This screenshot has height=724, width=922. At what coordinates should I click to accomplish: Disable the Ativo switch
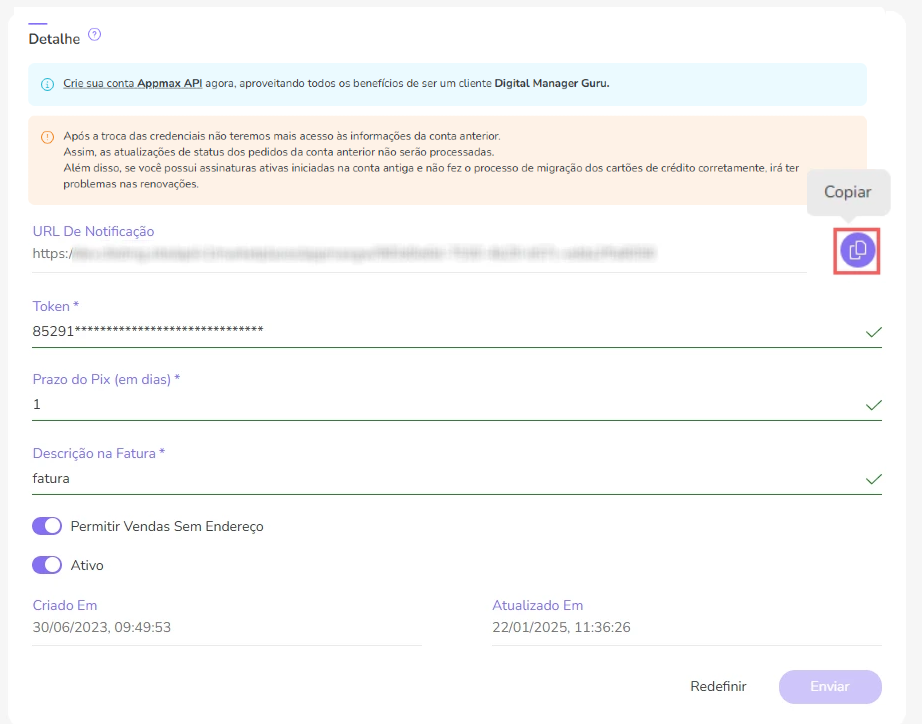tap(47, 564)
